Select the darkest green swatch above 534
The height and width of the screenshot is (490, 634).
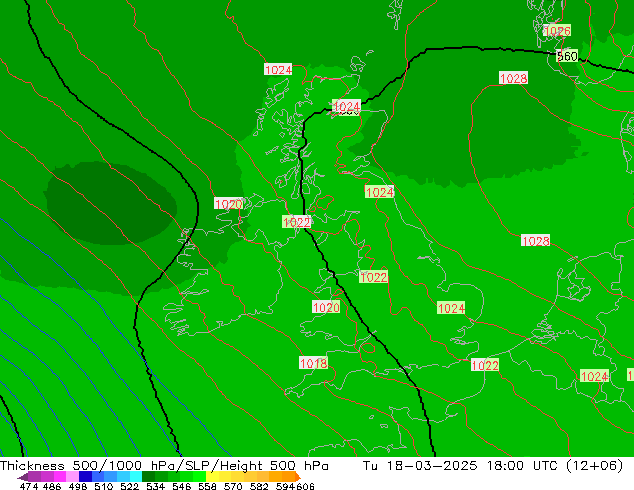148,476
